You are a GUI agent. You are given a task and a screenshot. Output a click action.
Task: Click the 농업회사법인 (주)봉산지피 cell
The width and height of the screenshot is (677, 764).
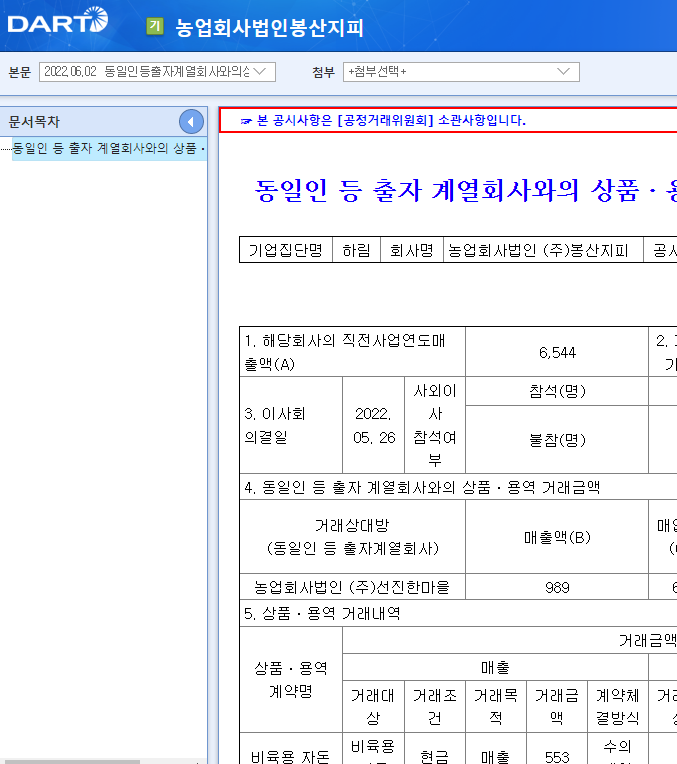543,250
